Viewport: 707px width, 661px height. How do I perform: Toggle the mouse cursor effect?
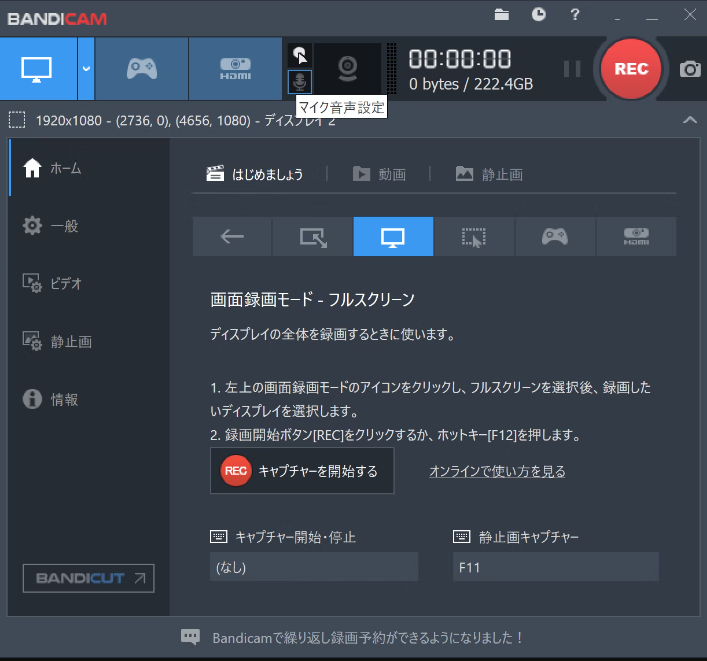click(300, 55)
